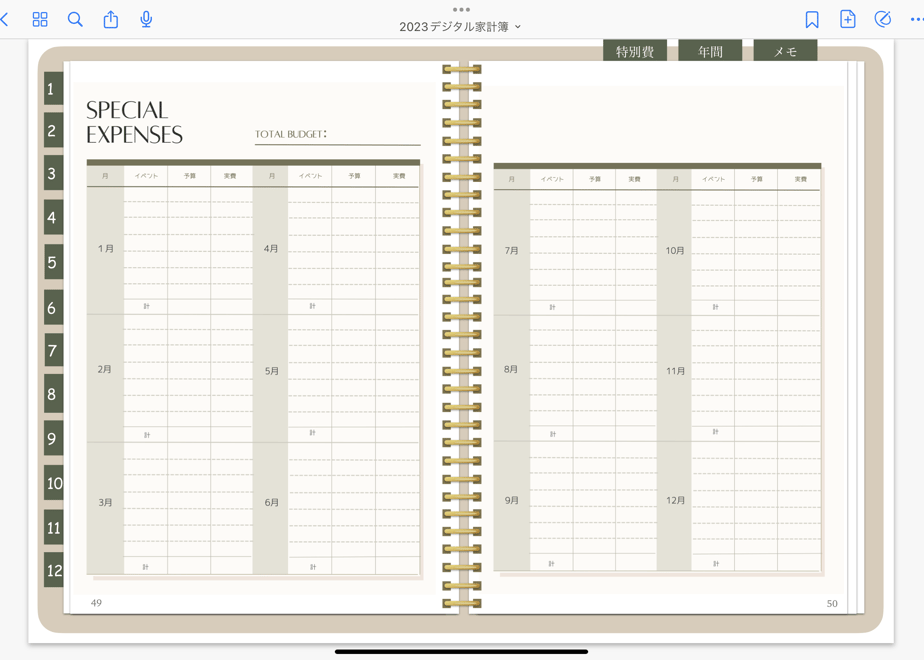Screen dimensions: 924x660
Task: Open the page thumbnails grid view
Action: pyautogui.click(x=40, y=19)
